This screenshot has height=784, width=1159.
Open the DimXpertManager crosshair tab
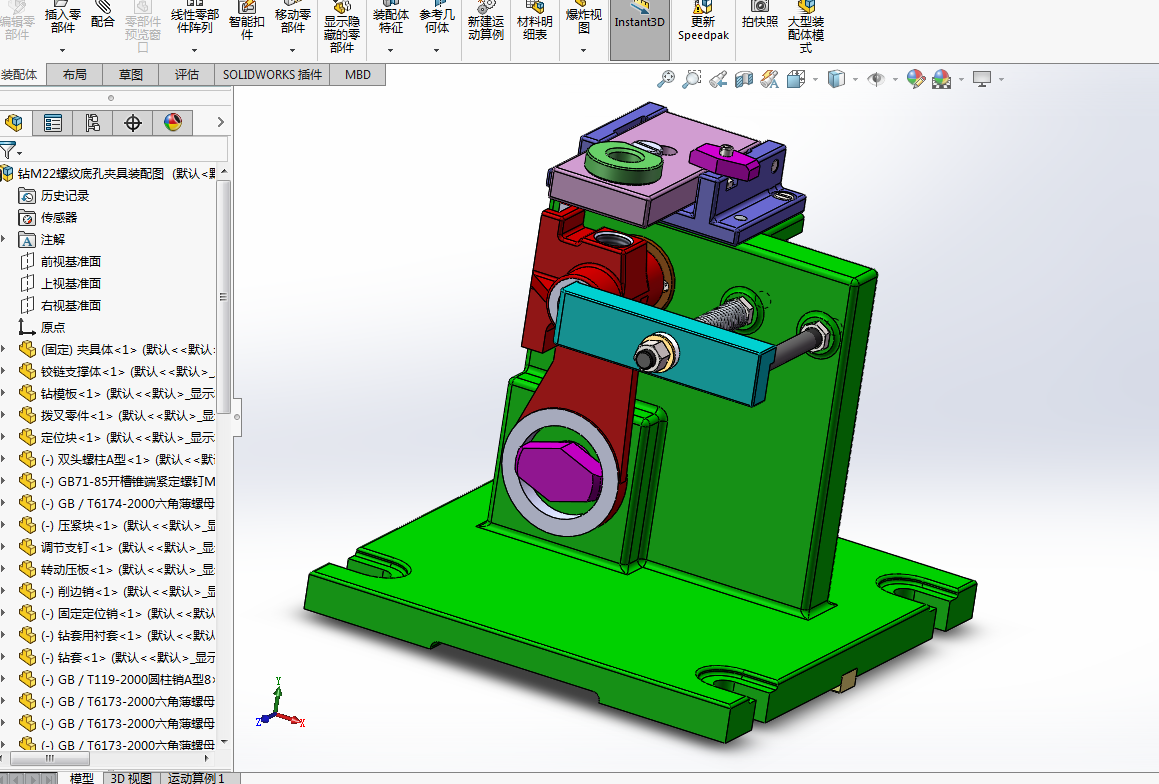pos(132,123)
